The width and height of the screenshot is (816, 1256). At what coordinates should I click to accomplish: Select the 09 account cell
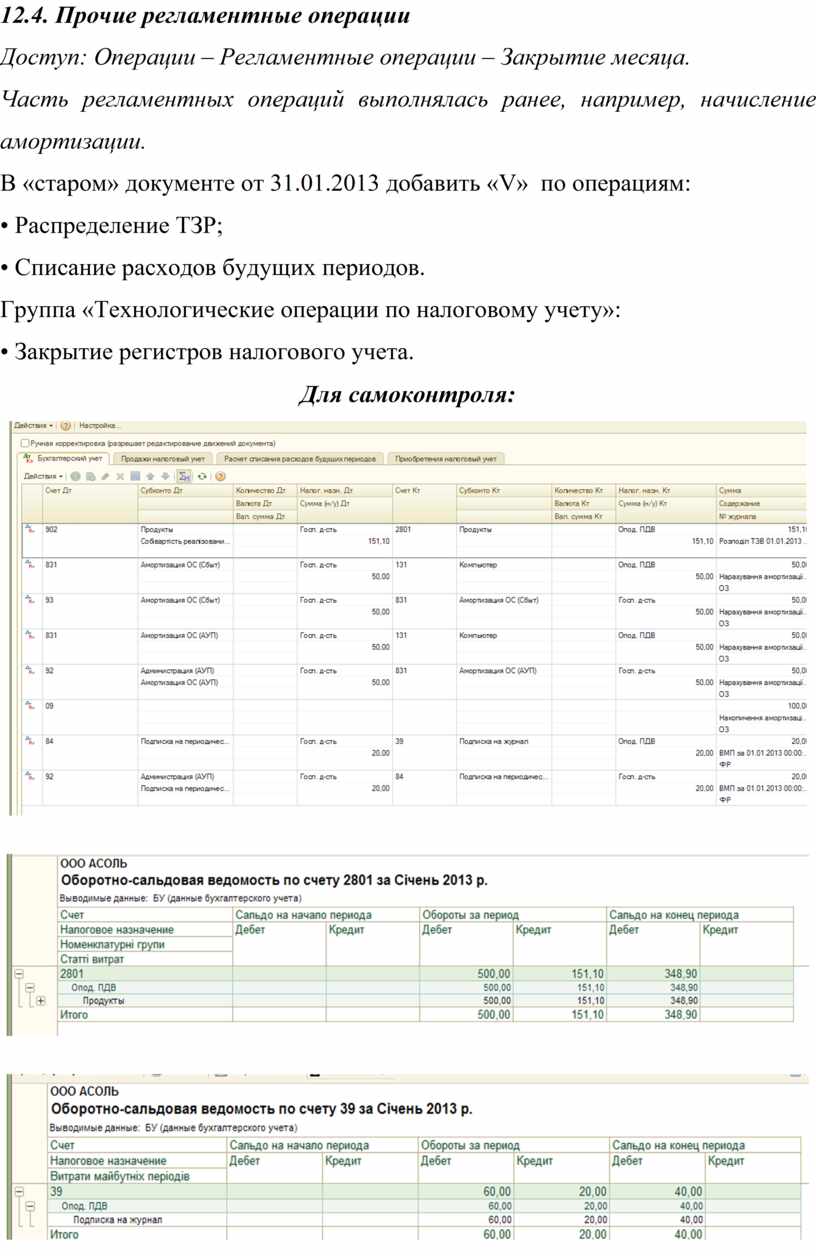click(88, 706)
